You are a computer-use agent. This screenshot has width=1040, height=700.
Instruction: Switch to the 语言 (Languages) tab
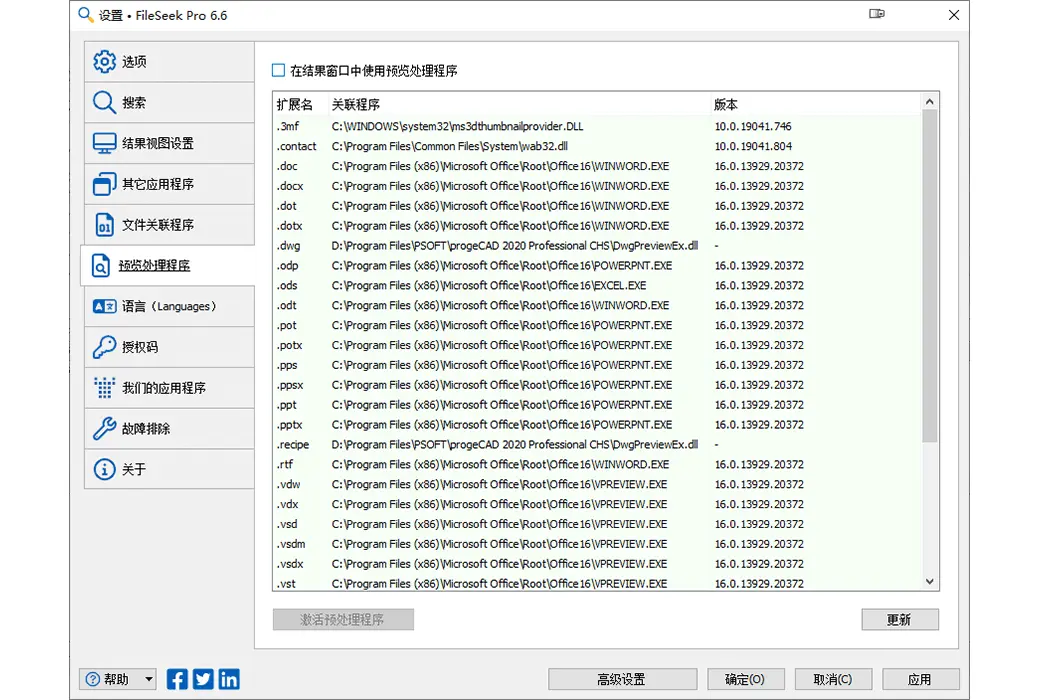[x=169, y=306]
